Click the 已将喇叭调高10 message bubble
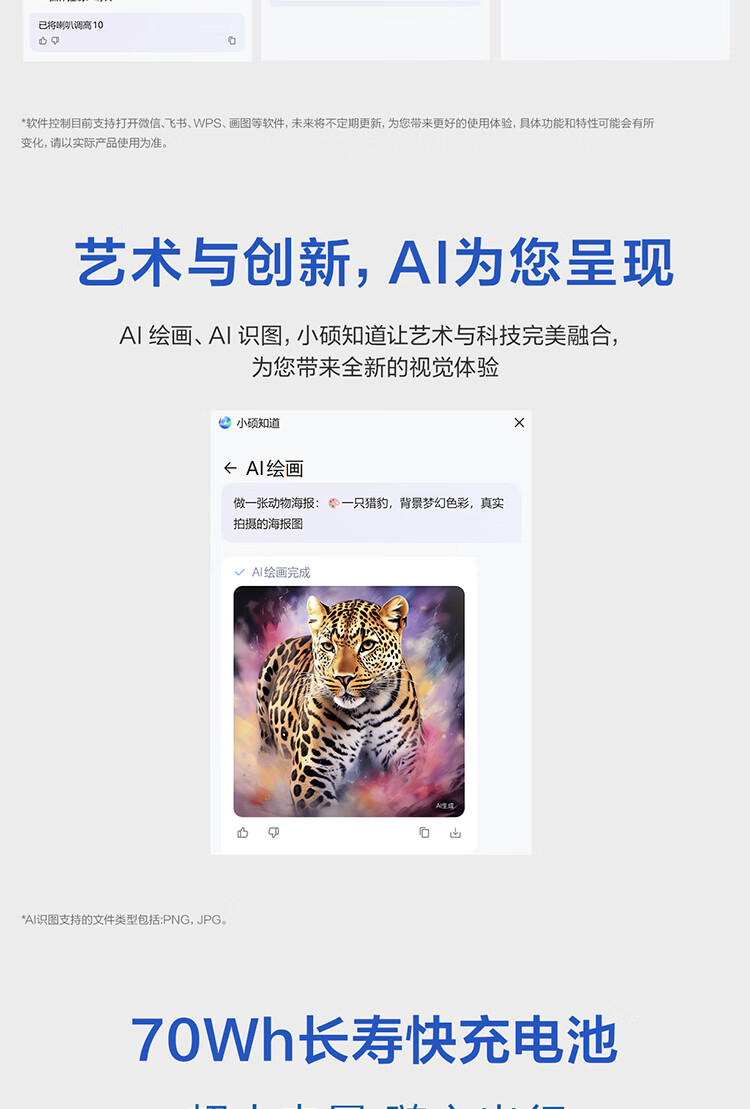This screenshot has height=1109, width=750. [137, 33]
